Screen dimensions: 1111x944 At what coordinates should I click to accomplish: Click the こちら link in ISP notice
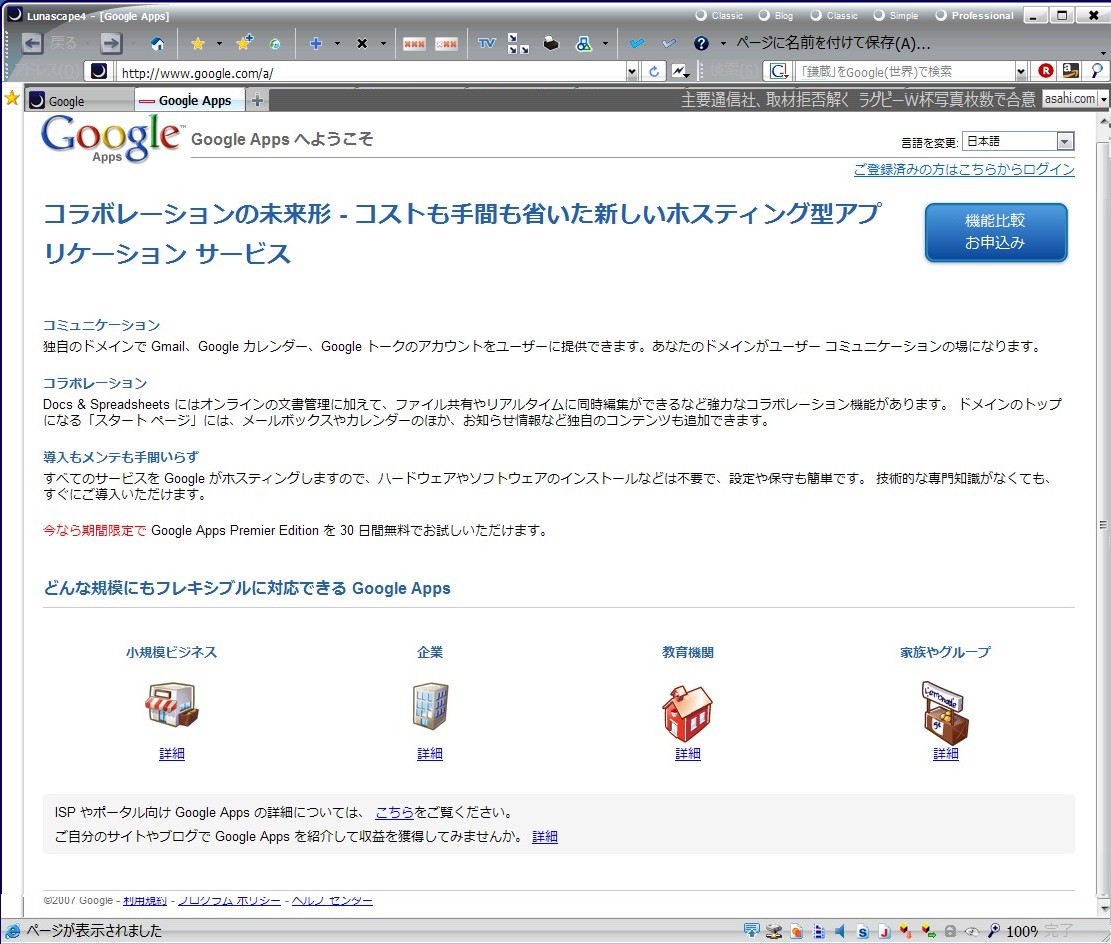394,812
